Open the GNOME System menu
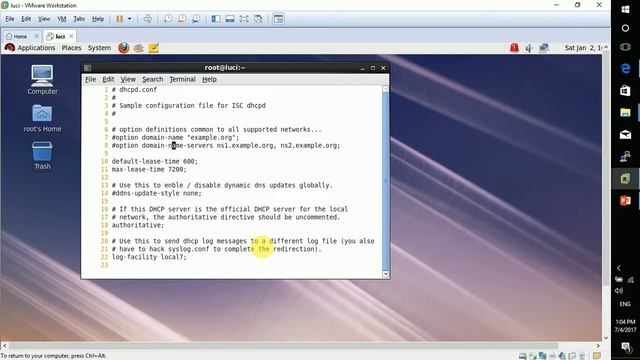The width and height of the screenshot is (640, 360). coord(99,48)
